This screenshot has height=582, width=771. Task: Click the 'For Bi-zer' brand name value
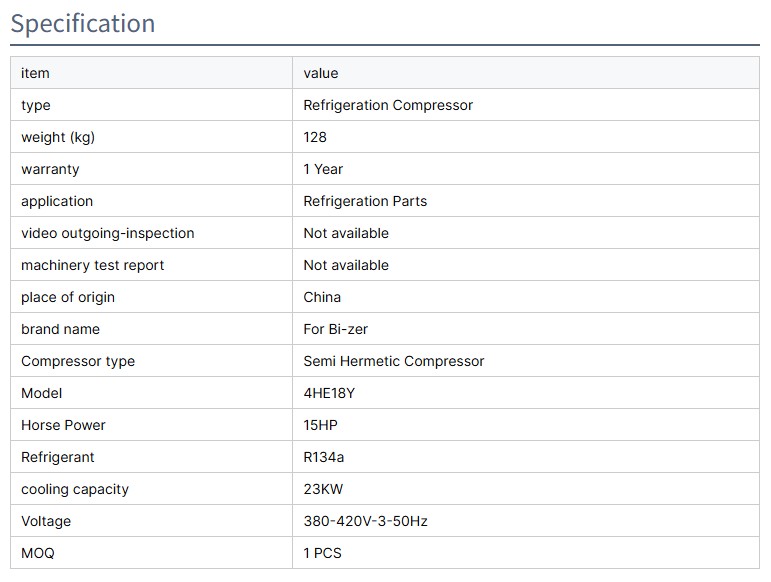point(336,329)
